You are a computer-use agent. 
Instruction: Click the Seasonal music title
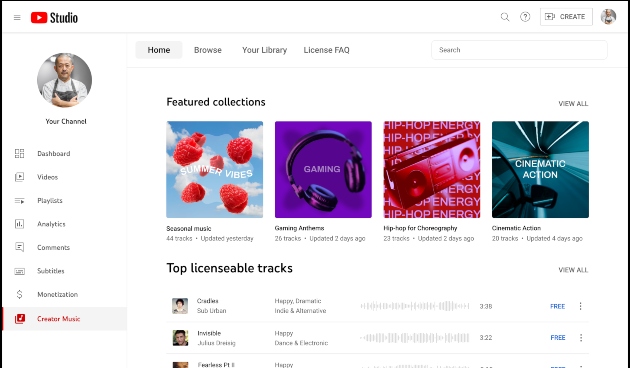pos(189,228)
